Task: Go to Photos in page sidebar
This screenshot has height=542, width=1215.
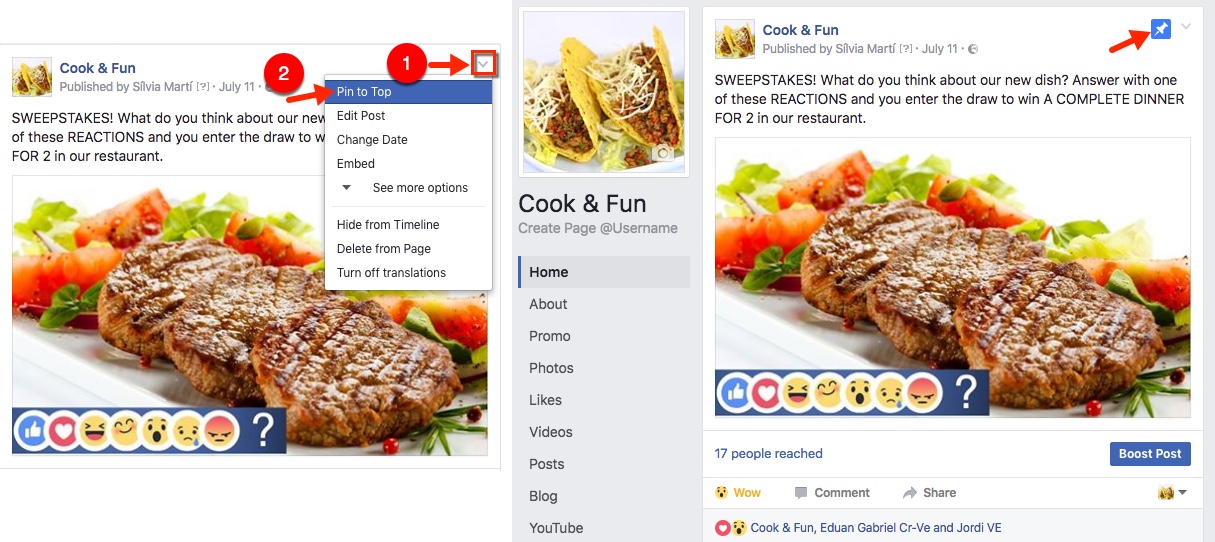Action: [552, 368]
